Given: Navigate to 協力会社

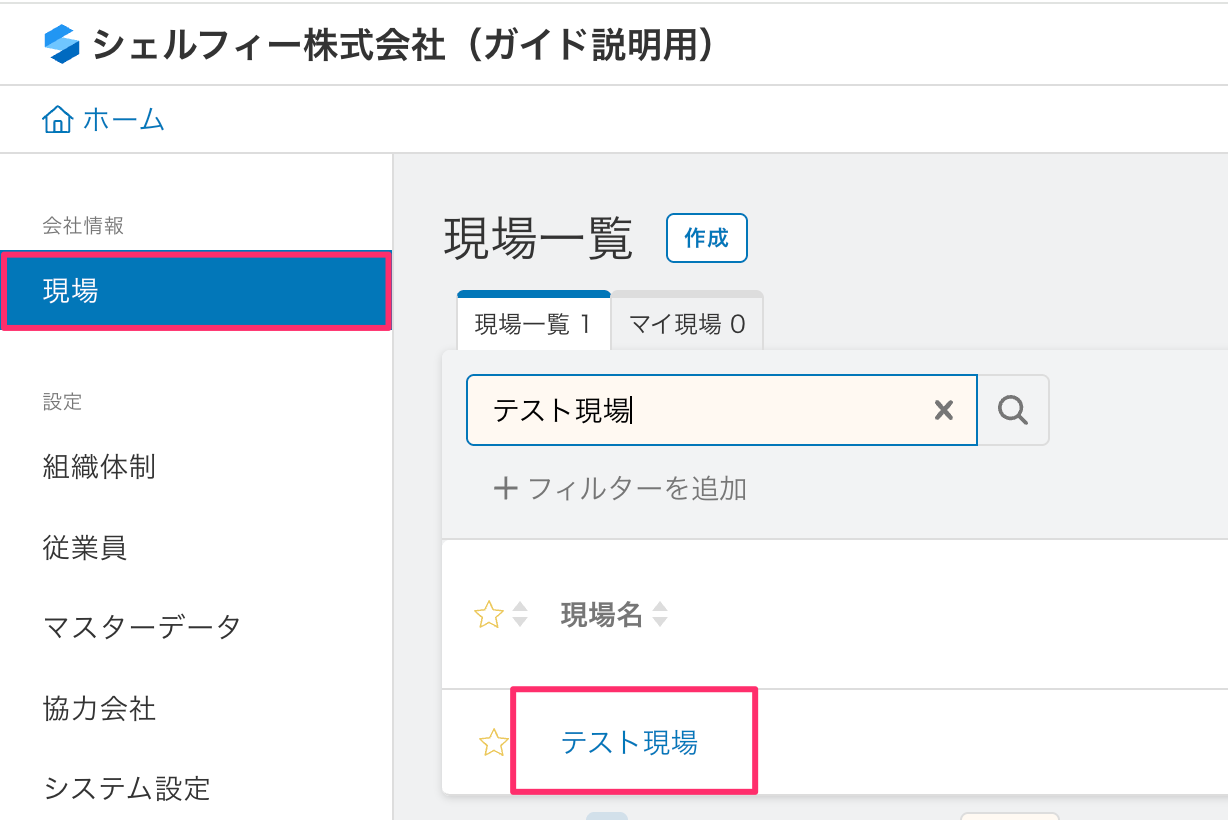Looking at the screenshot, I should click(99, 709).
